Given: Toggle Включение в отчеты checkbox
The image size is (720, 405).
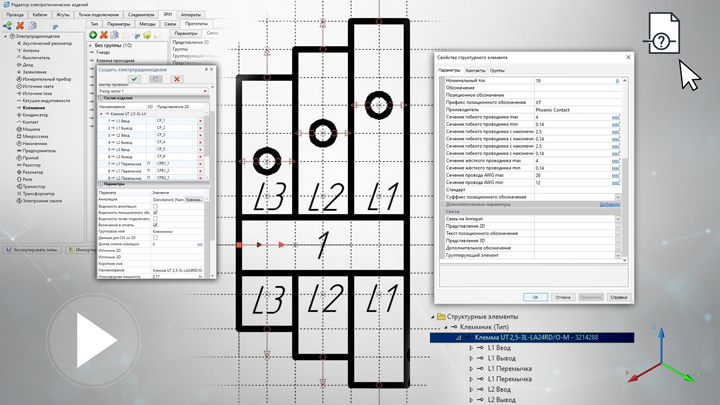Looking at the screenshot, I should (x=155, y=225).
